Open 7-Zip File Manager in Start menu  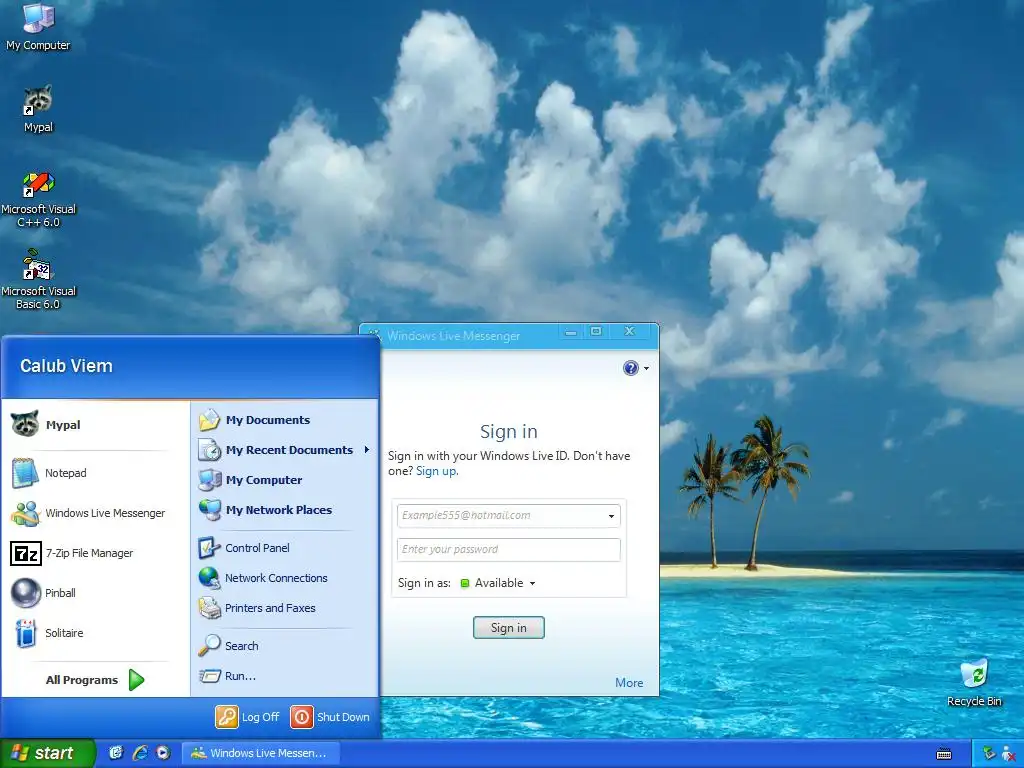(x=95, y=553)
